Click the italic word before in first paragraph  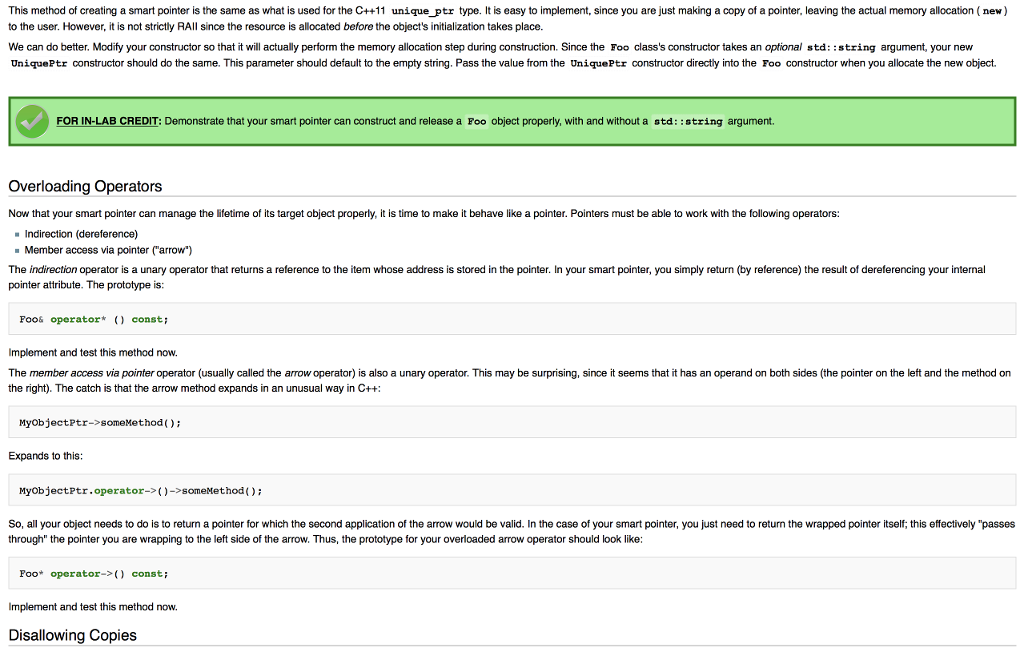(x=359, y=27)
